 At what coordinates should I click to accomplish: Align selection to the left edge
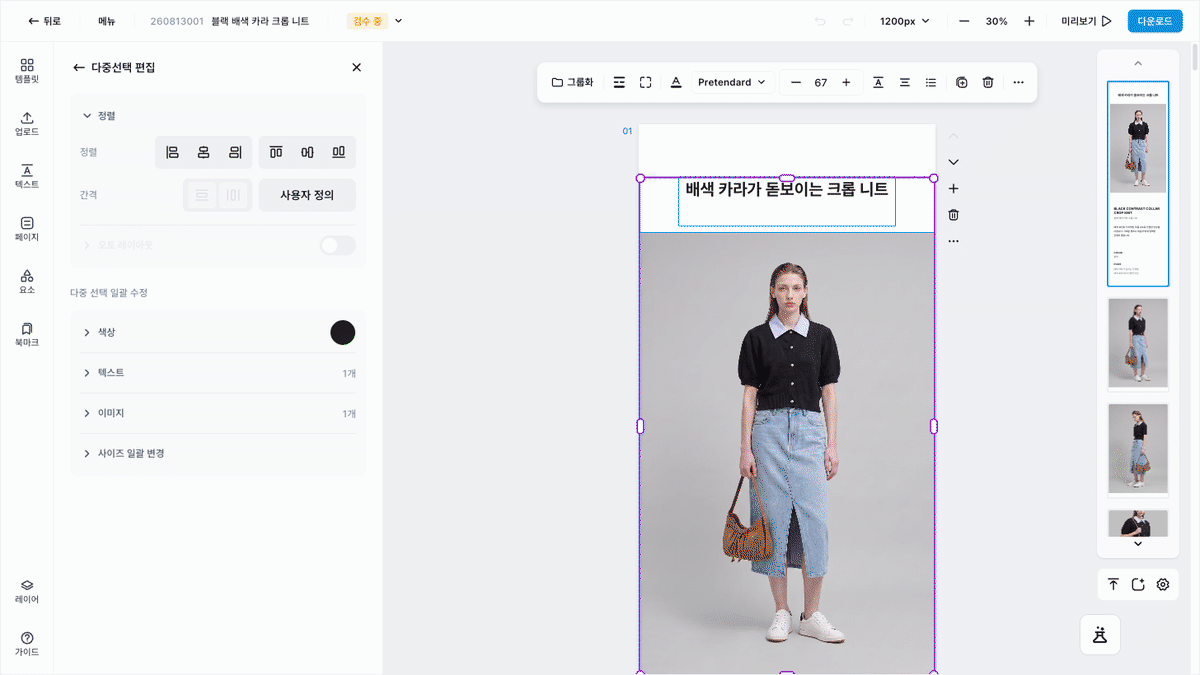[x=172, y=152]
